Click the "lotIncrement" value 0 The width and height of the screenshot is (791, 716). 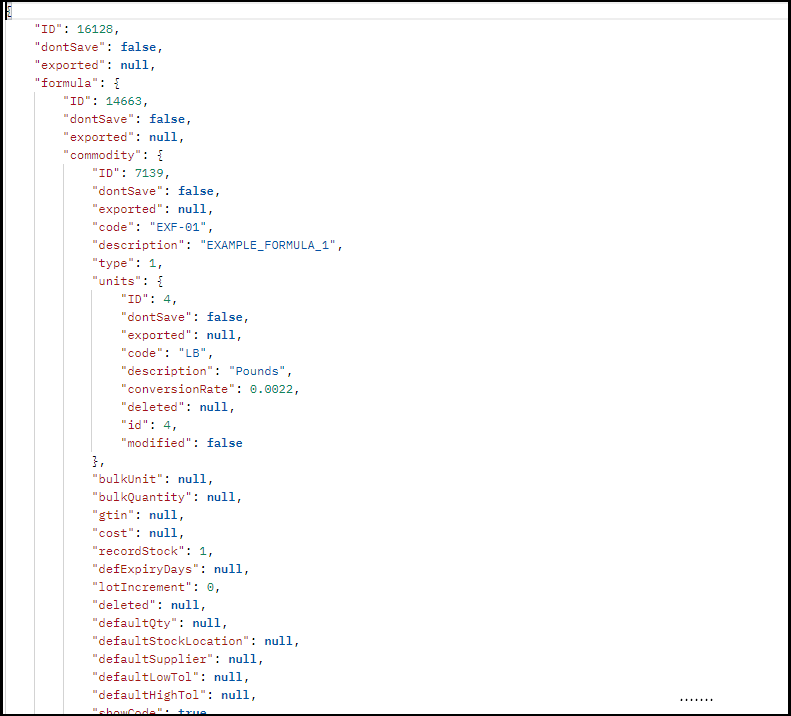(x=210, y=587)
